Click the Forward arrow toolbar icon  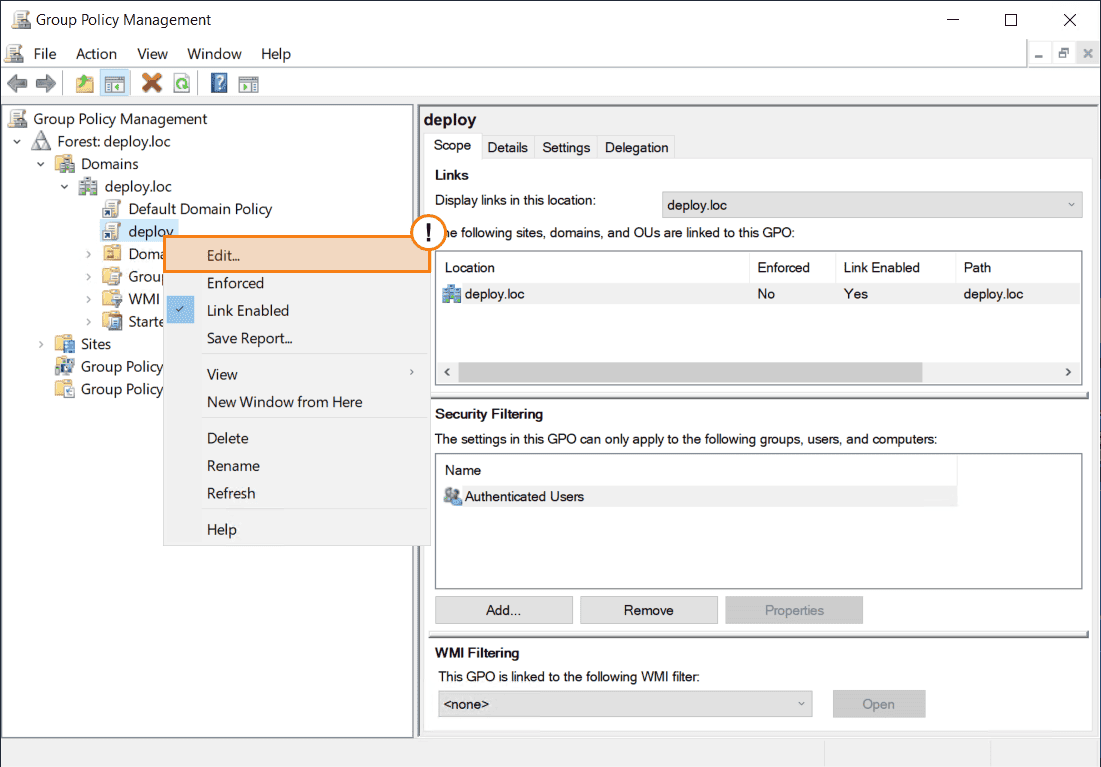(x=46, y=84)
